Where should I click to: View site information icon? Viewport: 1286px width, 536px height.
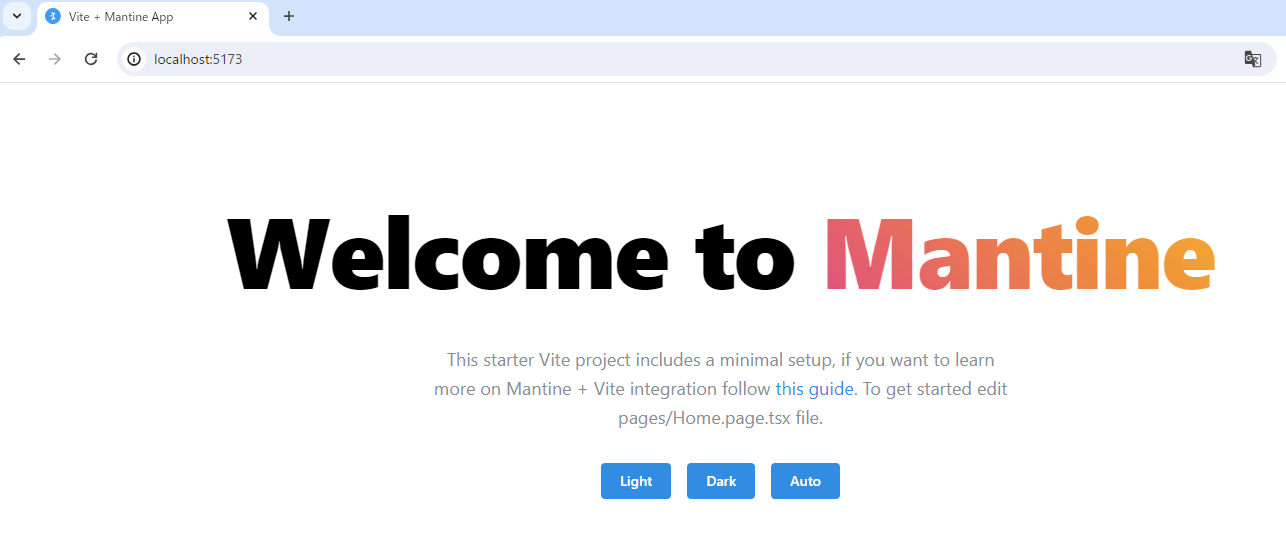[x=134, y=59]
